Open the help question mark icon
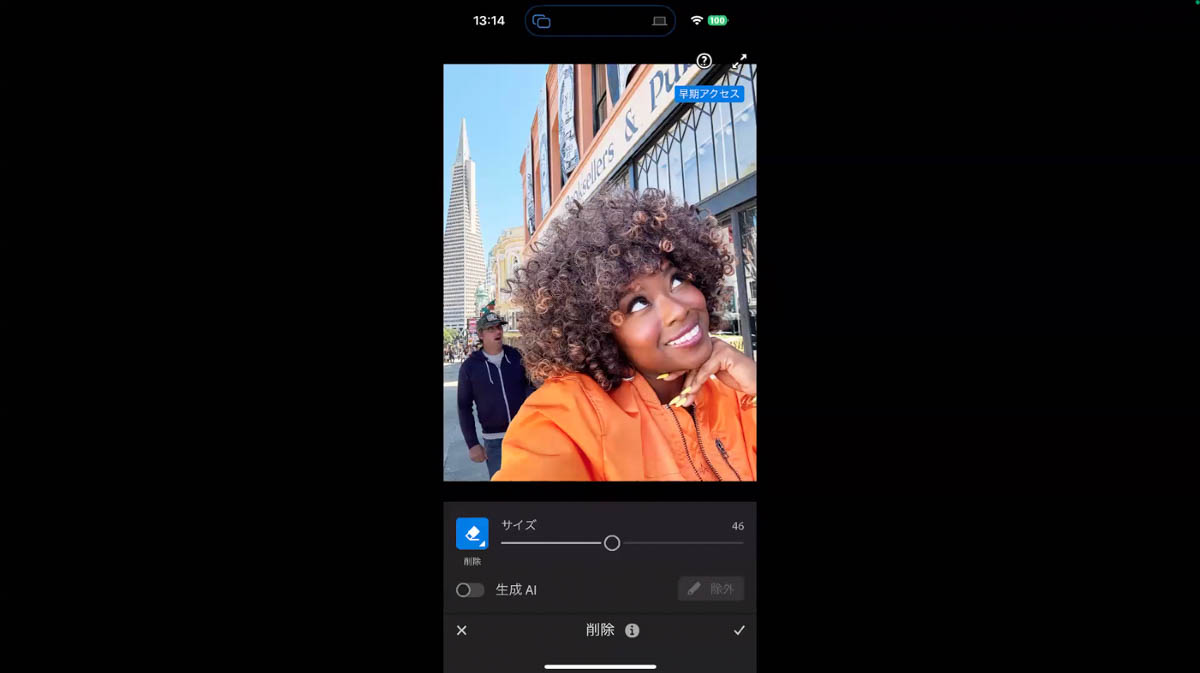1200x673 pixels. (x=704, y=61)
